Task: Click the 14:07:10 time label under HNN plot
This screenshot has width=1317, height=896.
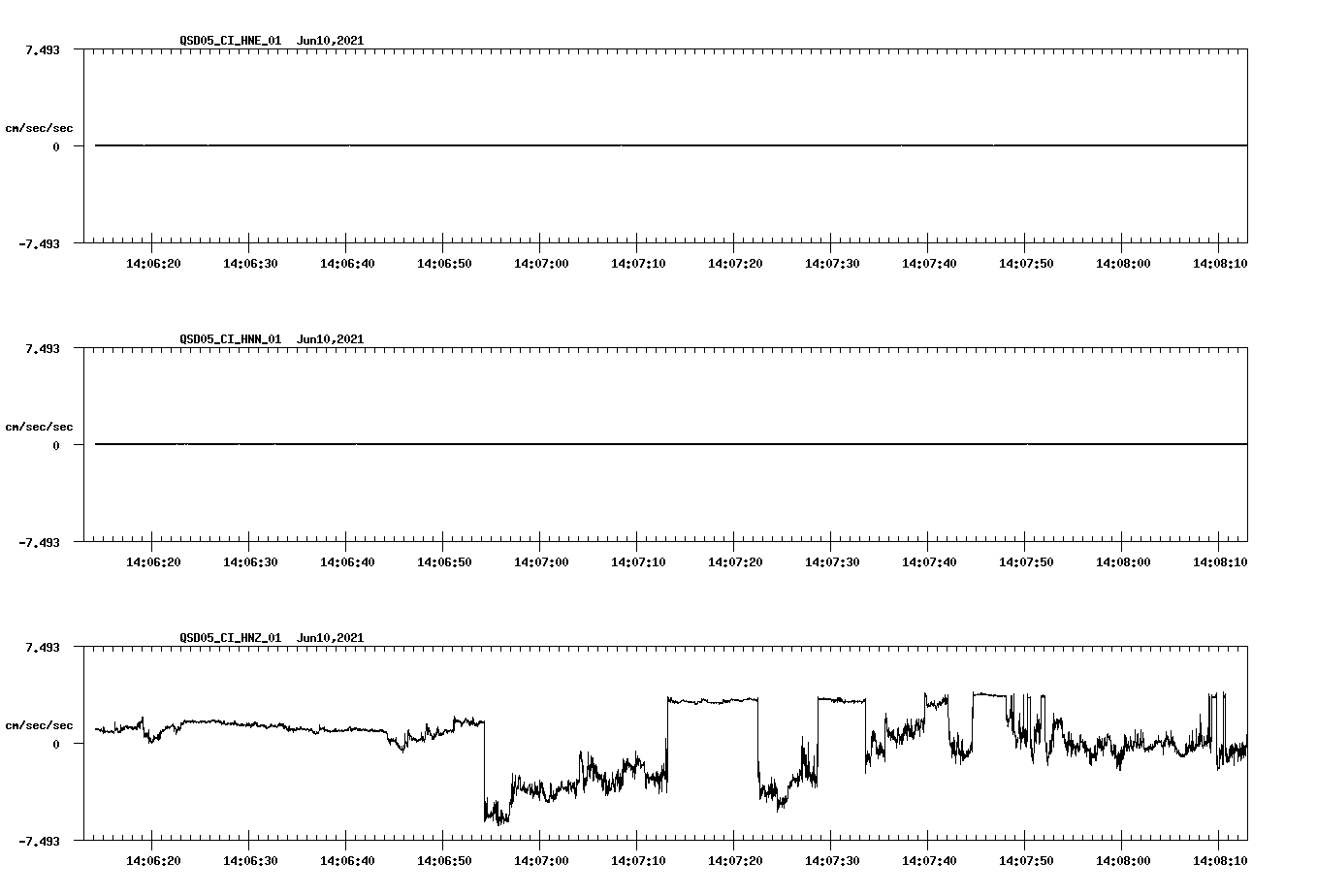Action: coord(638,562)
